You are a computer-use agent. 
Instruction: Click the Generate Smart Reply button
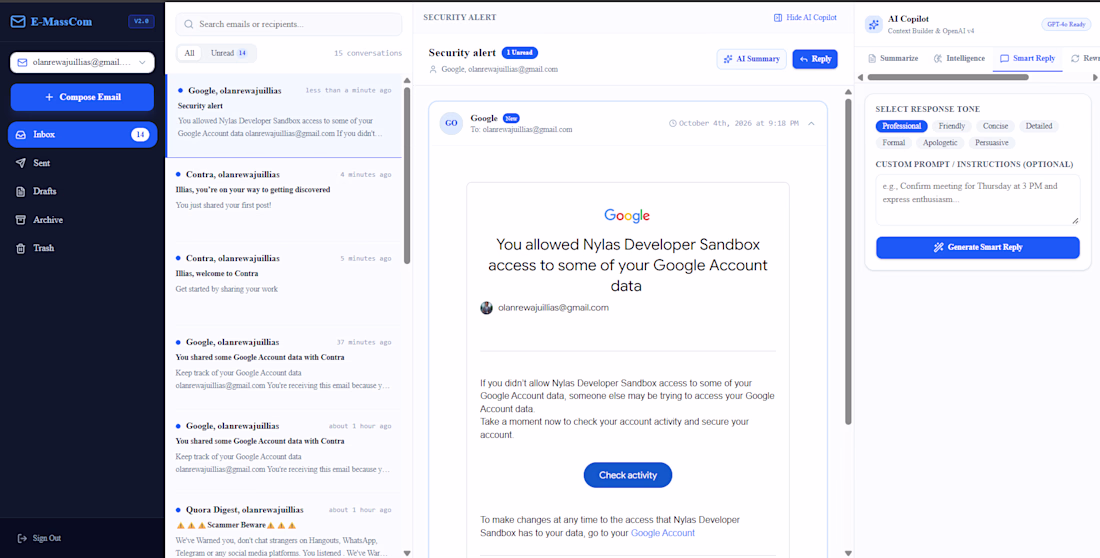pos(977,247)
